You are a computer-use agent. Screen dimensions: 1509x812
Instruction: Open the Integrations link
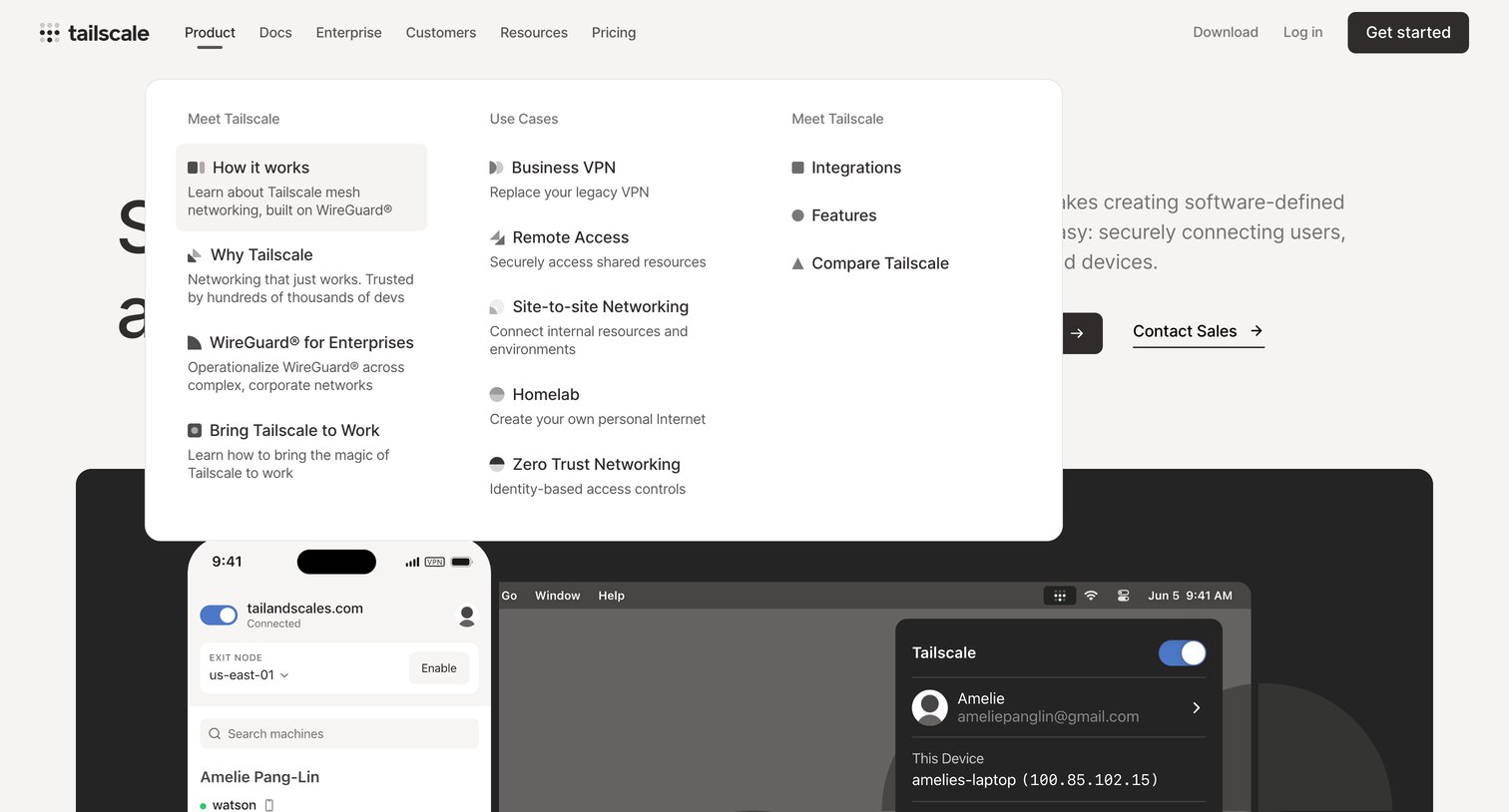tap(846, 168)
